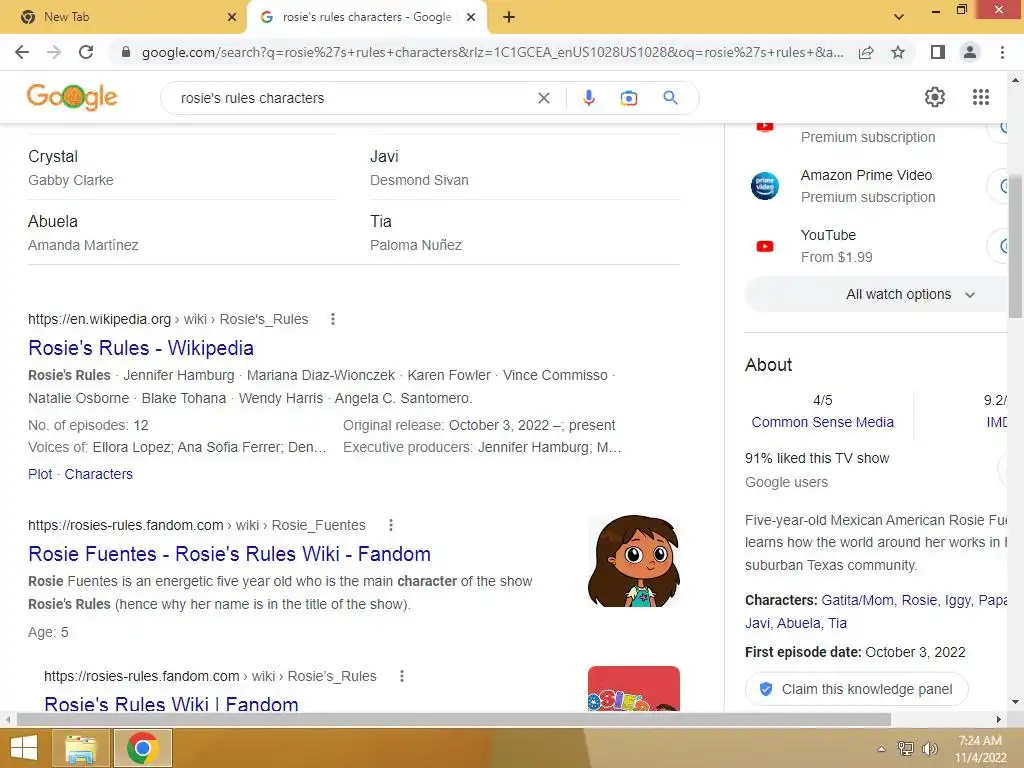This screenshot has height=768, width=1024.
Task: Open File Explorer from taskbar
Action: 82,748
